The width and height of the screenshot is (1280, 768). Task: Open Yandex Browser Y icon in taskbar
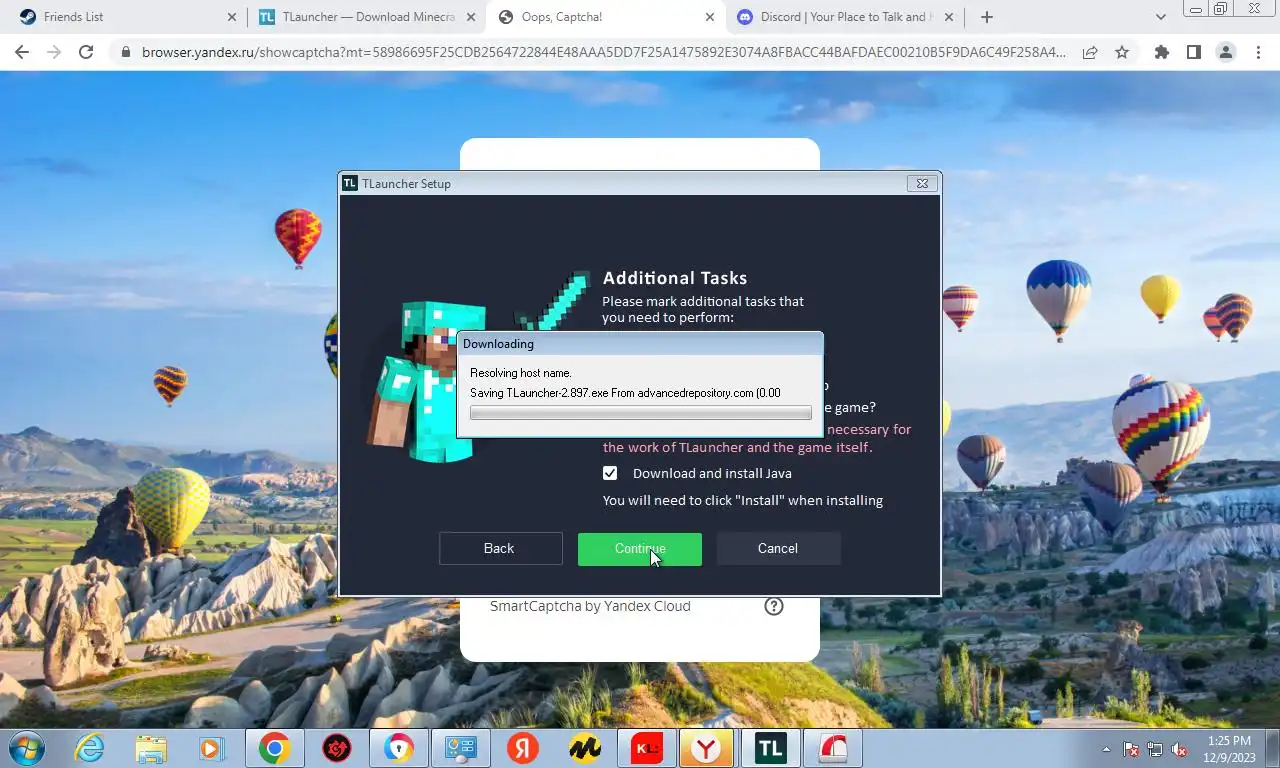(x=708, y=748)
